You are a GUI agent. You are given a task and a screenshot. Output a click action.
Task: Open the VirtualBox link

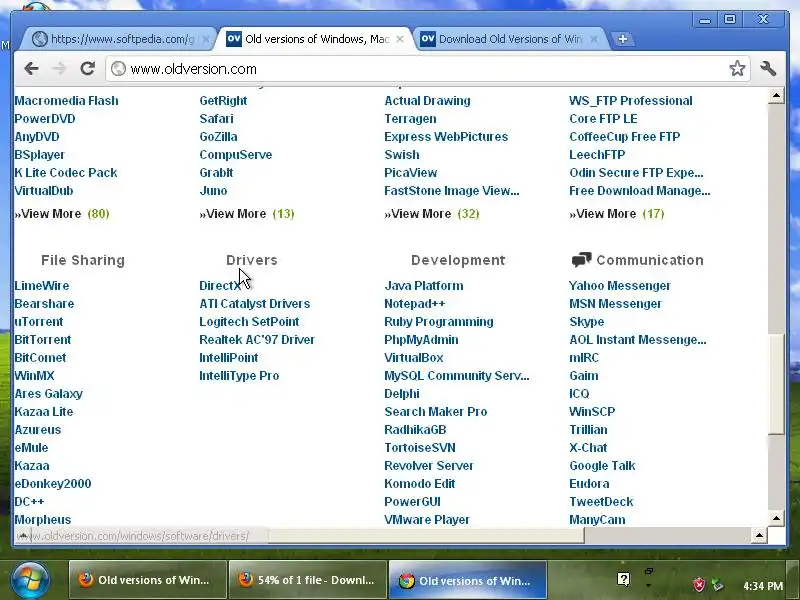click(x=414, y=358)
